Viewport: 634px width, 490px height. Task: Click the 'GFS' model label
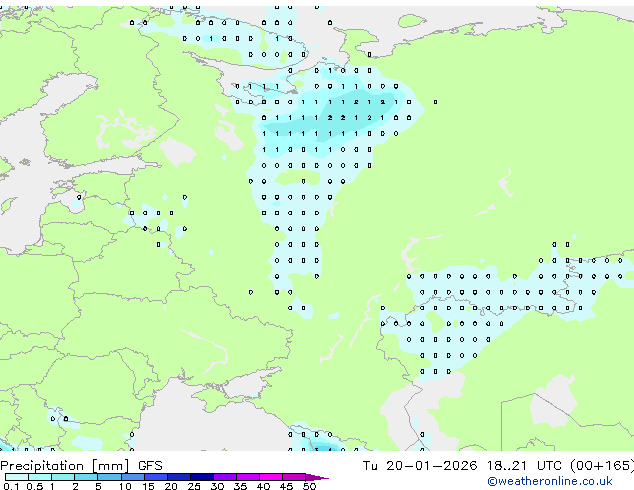[x=150, y=466]
